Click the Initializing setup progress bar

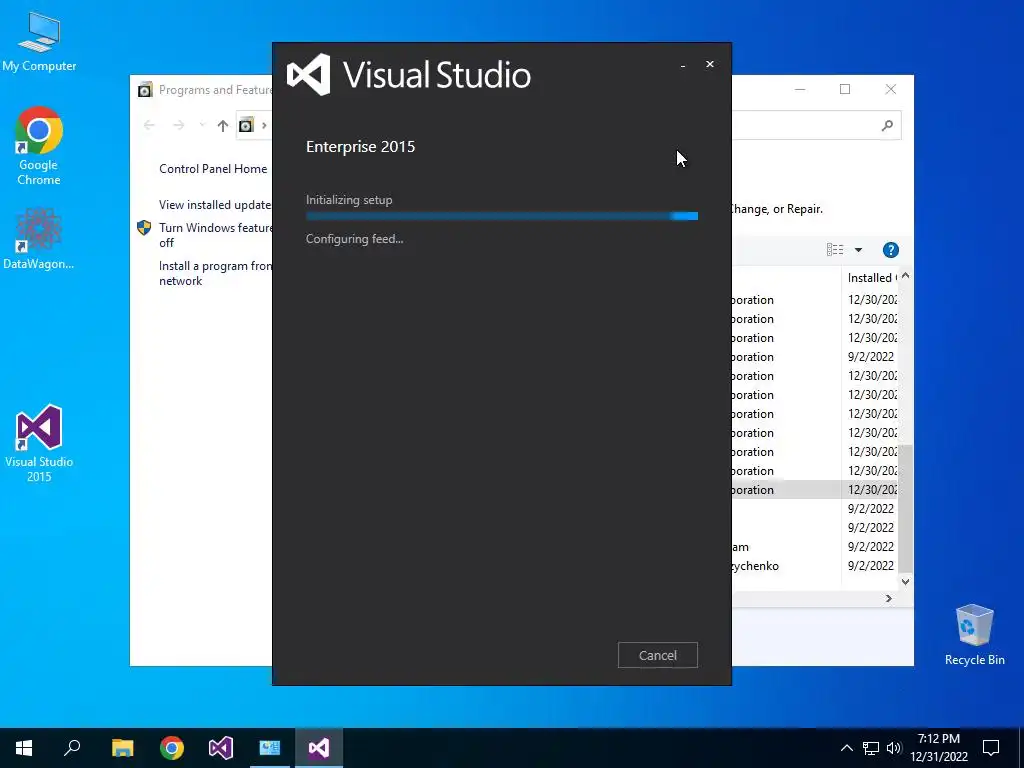[502, 216]
